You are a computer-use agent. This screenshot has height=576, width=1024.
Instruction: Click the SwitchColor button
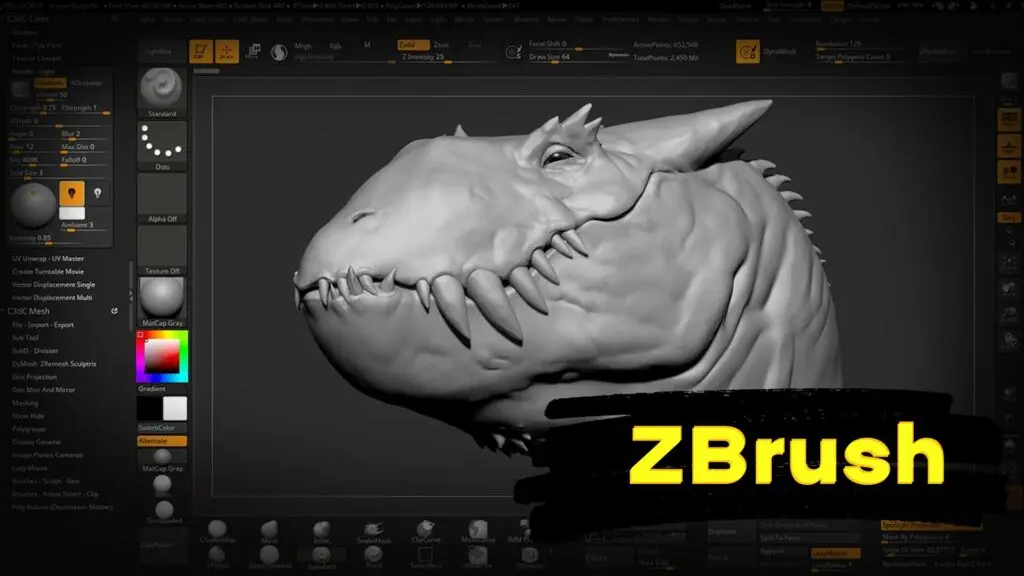162,428
